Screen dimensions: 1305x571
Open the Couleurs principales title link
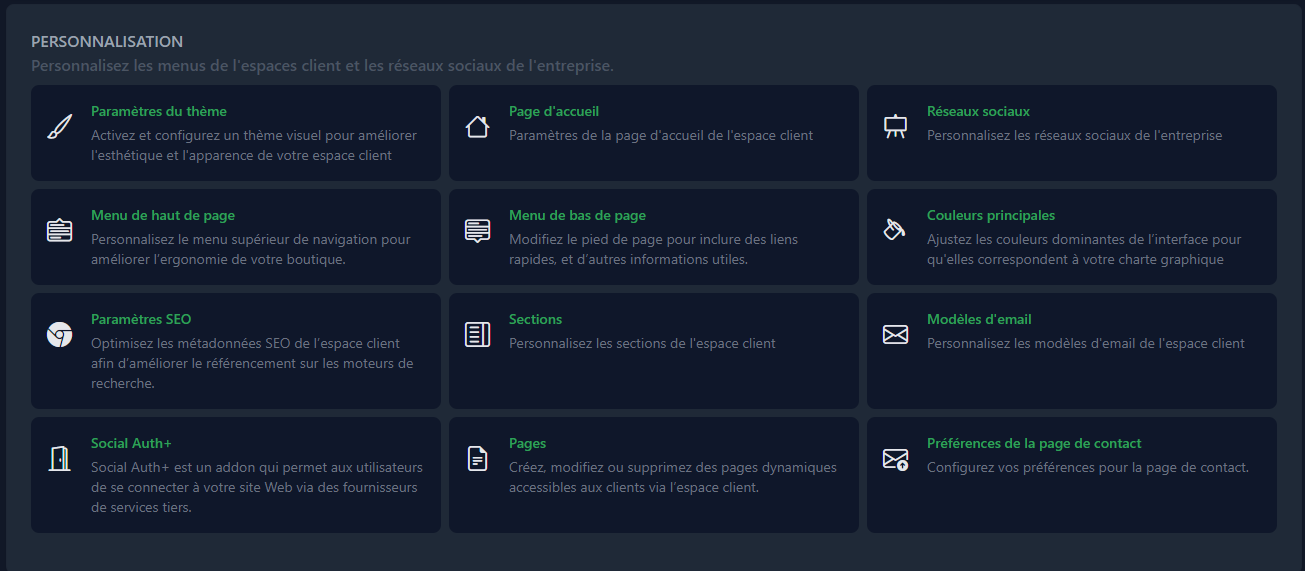click(990, 216)
